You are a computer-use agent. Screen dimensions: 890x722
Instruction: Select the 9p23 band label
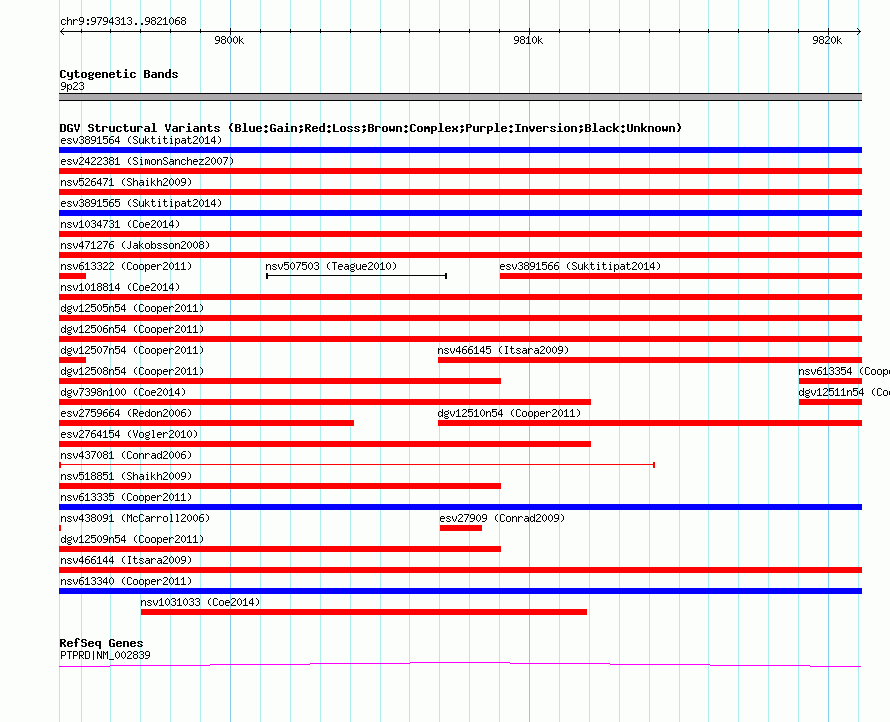click(72, 86)
